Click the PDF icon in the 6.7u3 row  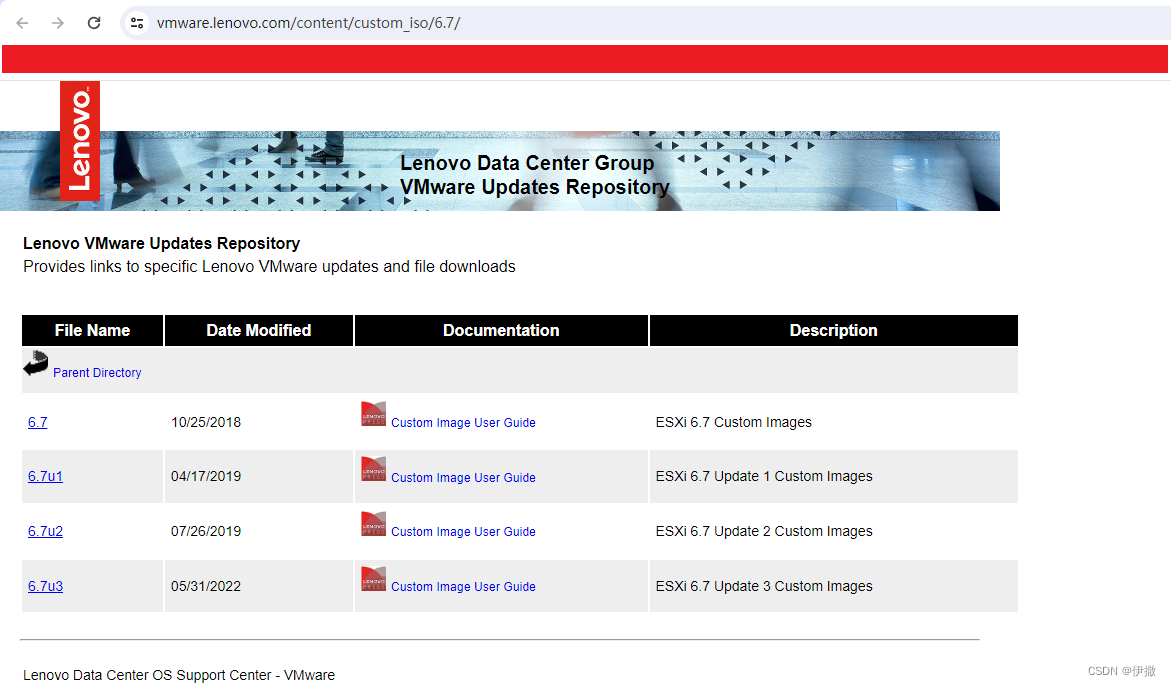(x=372, y=577)
